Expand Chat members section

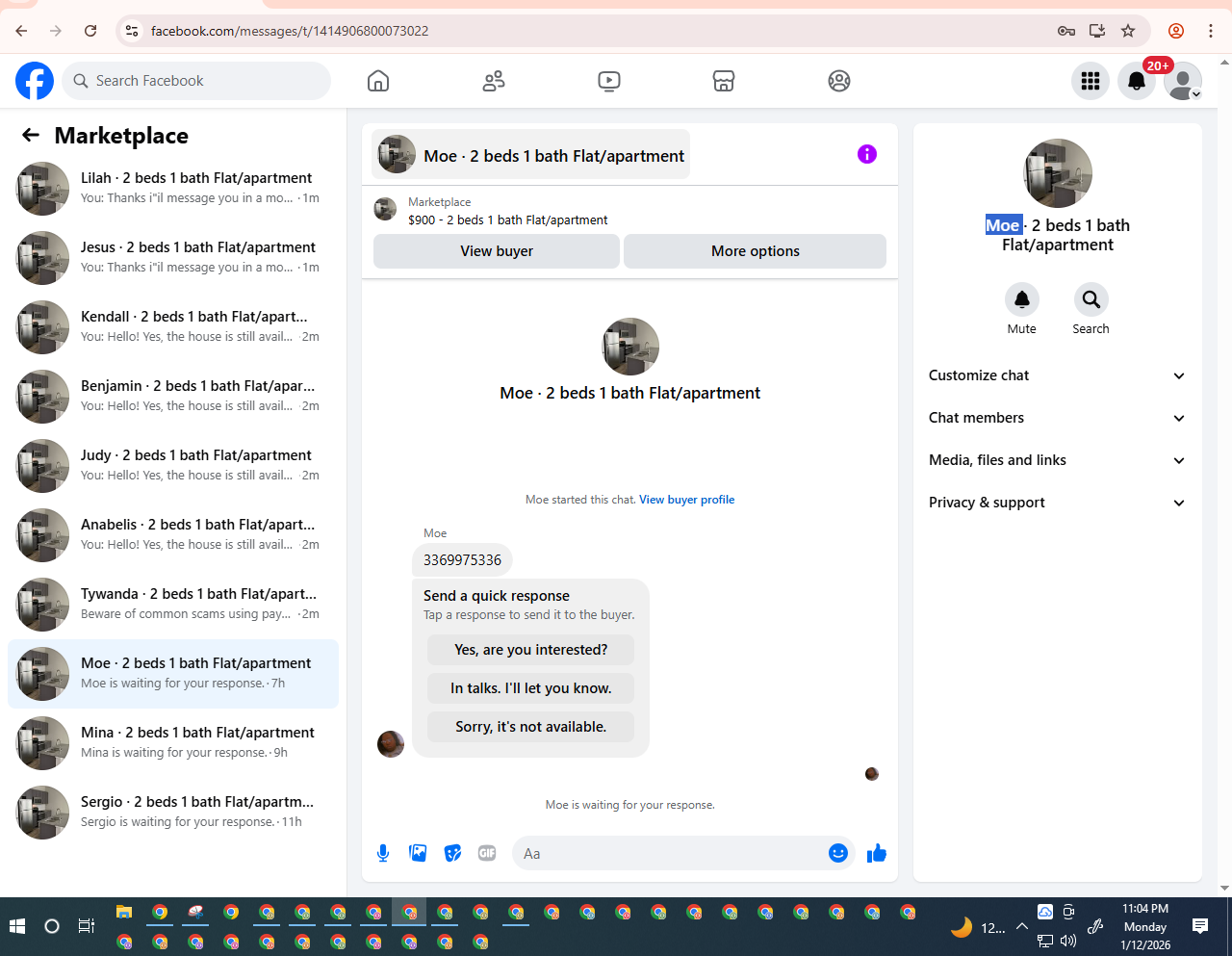pyautogui.click(x=1057, y=418)
